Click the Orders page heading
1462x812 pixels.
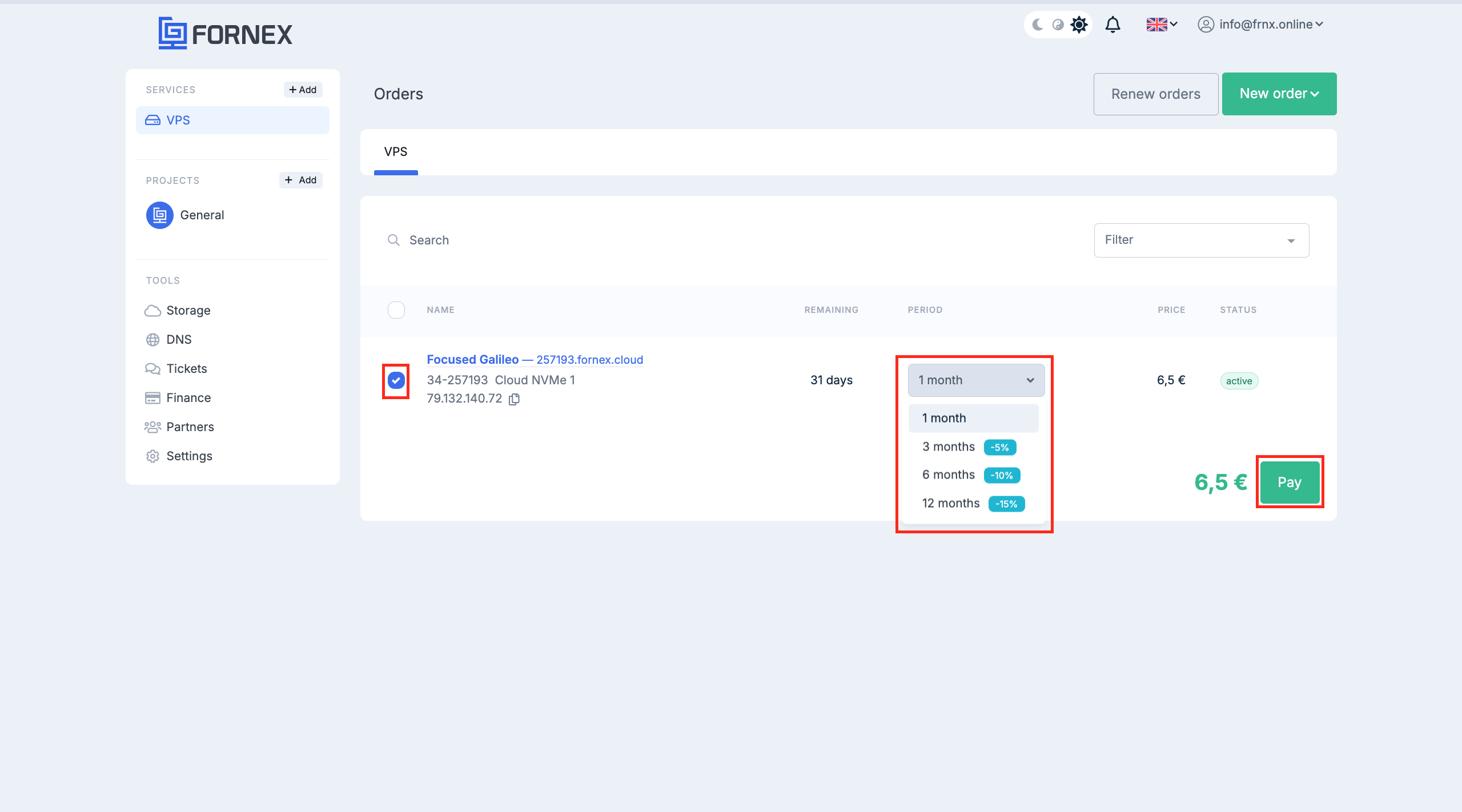click(398, 94)
